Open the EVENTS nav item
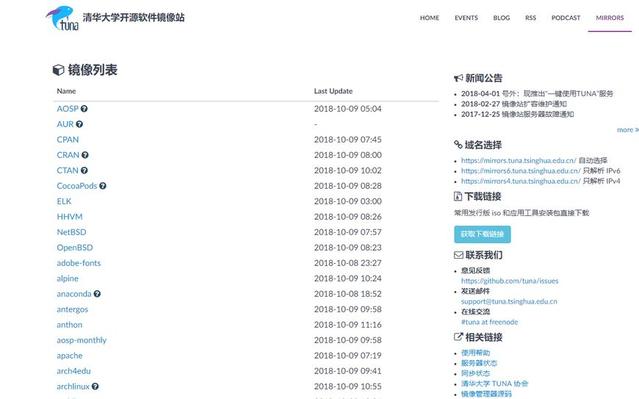This screenshot has height=399, width=639. [x=466, y=18]
